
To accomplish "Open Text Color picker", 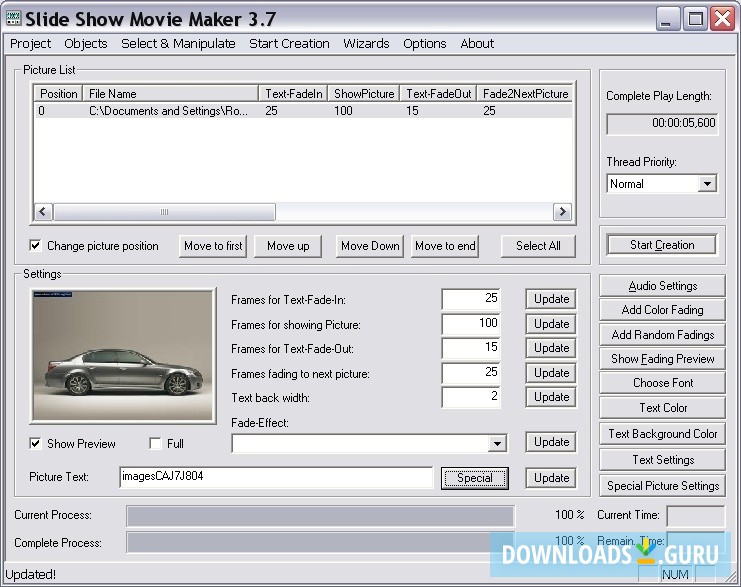I will 663,408.
